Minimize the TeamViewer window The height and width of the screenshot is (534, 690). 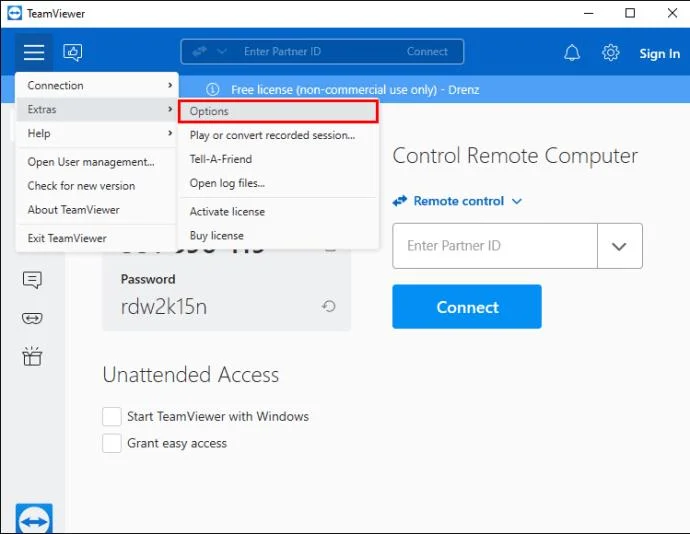(588, 13)
